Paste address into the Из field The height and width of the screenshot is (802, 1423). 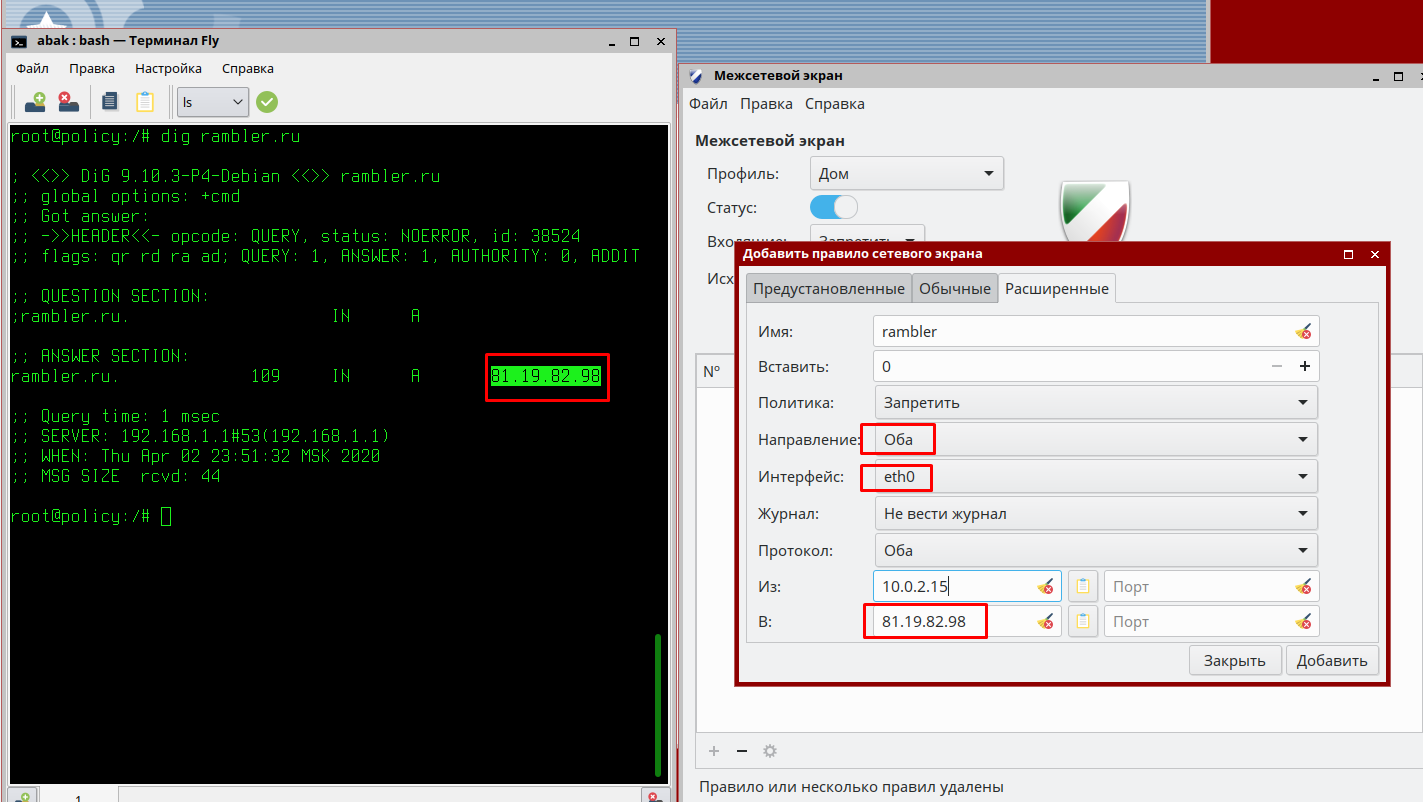1082,586
